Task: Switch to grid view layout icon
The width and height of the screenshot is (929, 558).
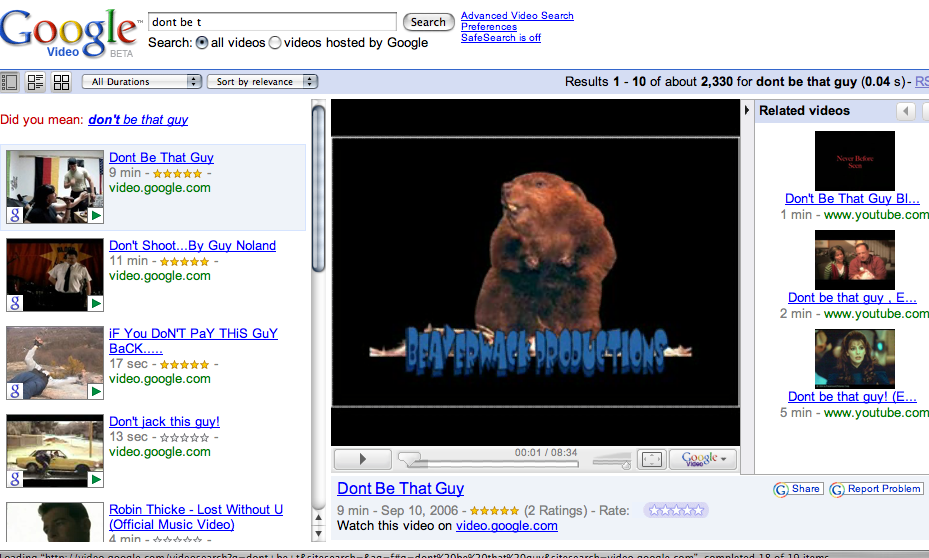Action: point(62,82)
